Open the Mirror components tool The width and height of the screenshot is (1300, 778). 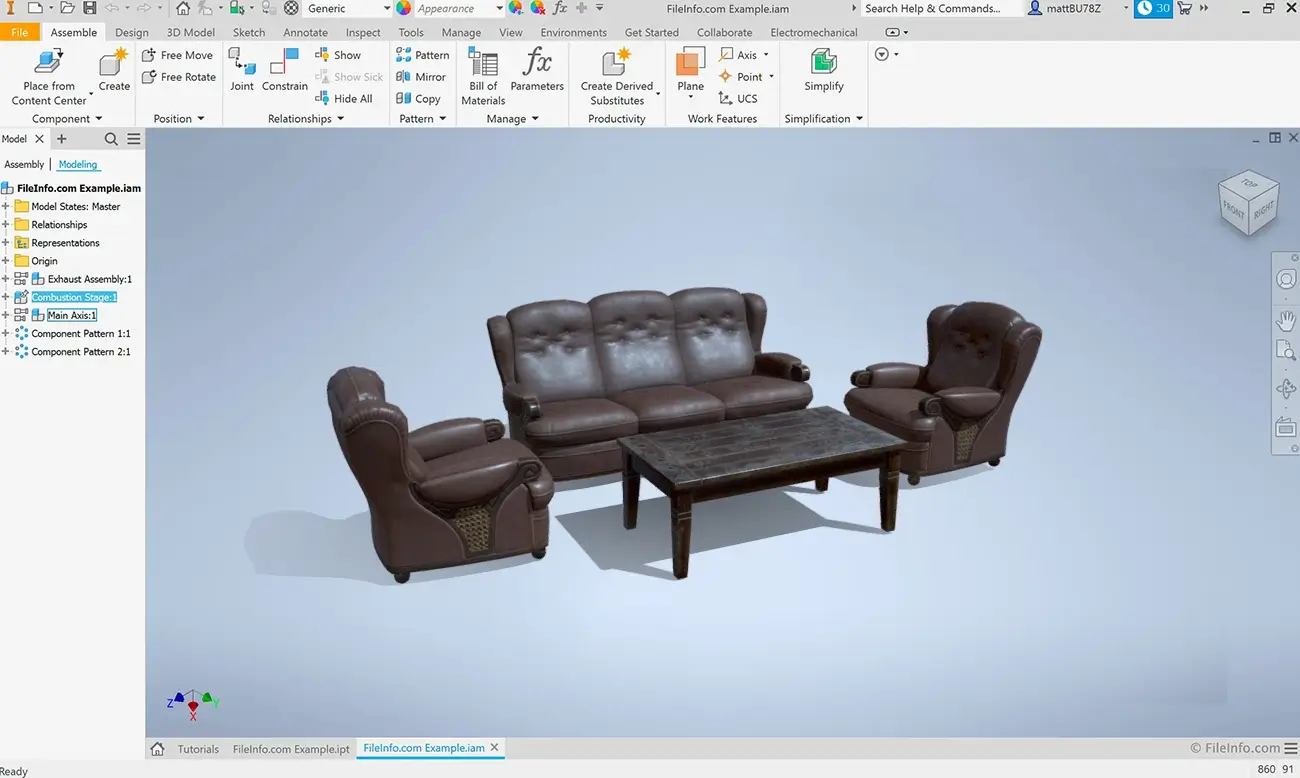(x=421, y=76)
